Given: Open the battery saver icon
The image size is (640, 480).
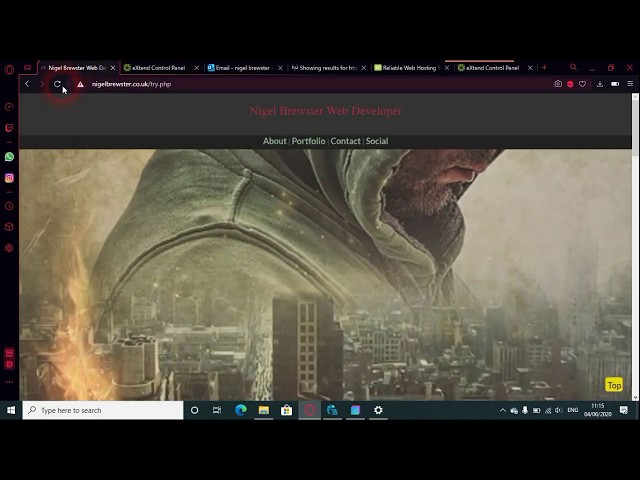Looking at the screenshot, I should tap(615, 84).
